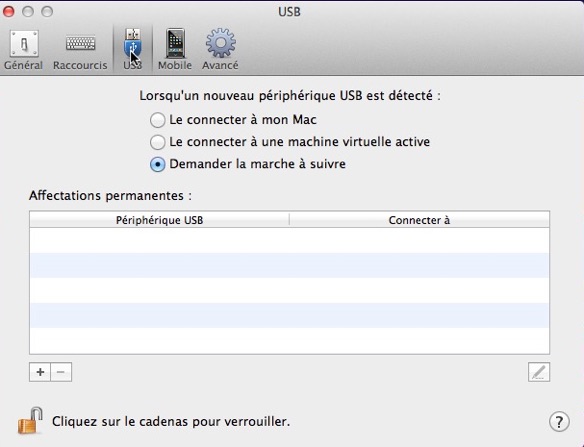Sort by Périphérique USB column header
The height and width of the screenshot is (447, 584).
(x=159, y=220)
